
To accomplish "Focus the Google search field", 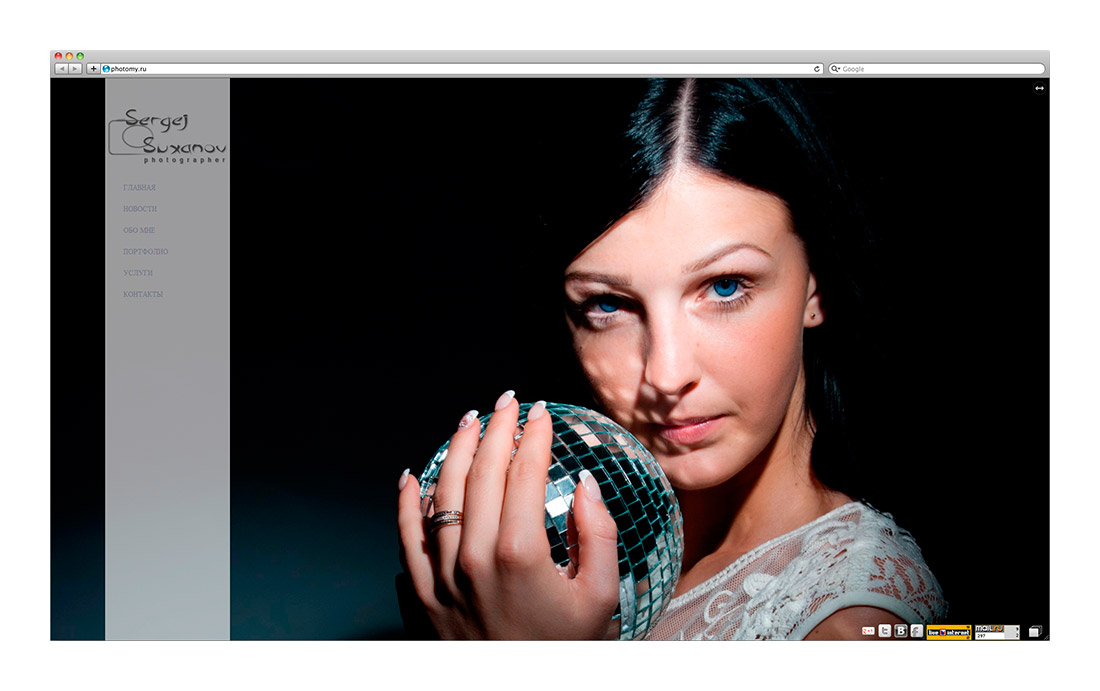I will pos(937,69).
